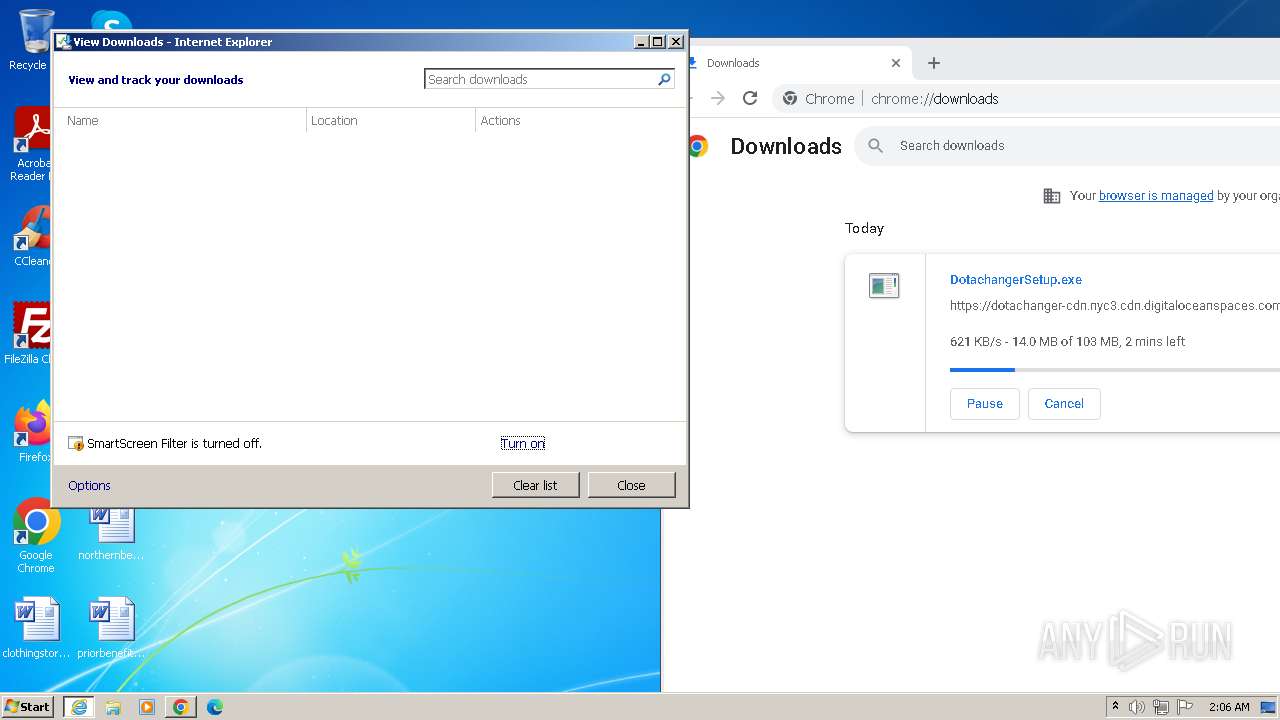The height and width of the screenshot is (720, 1280).
Task: Open the browser is managed link
Action: pyautogui.click(x=1156, y=196)
